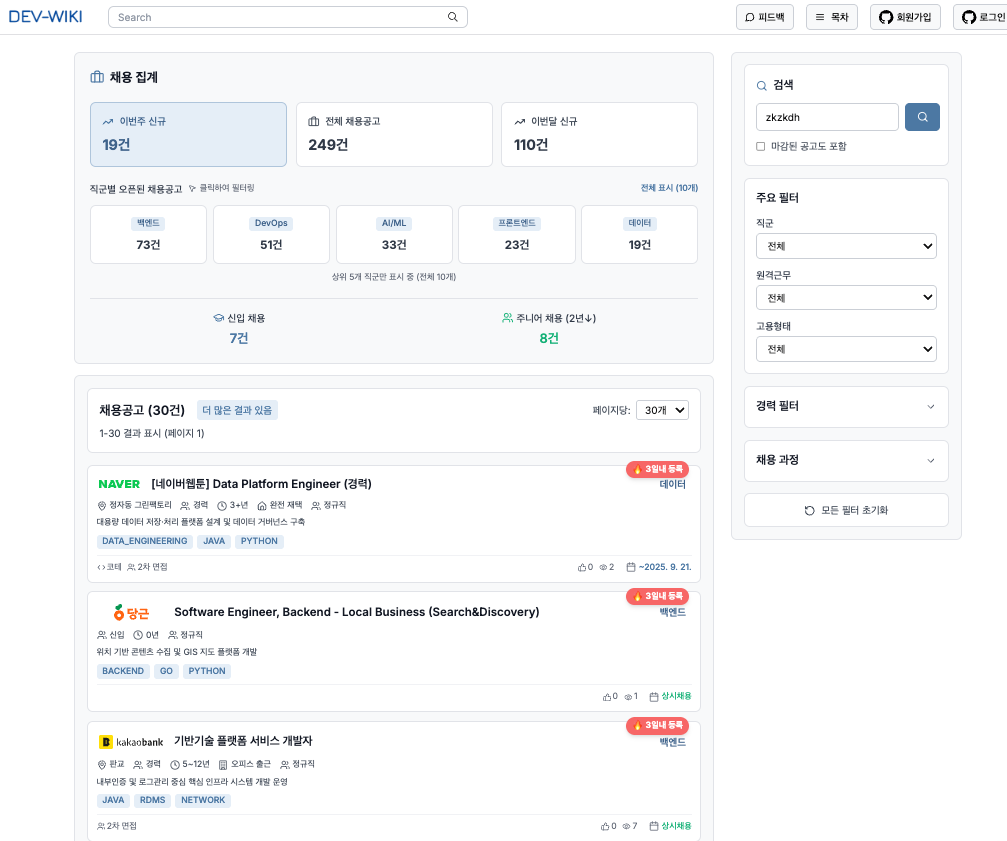Open the 원격근무 dropdown

tap(846, 297)
